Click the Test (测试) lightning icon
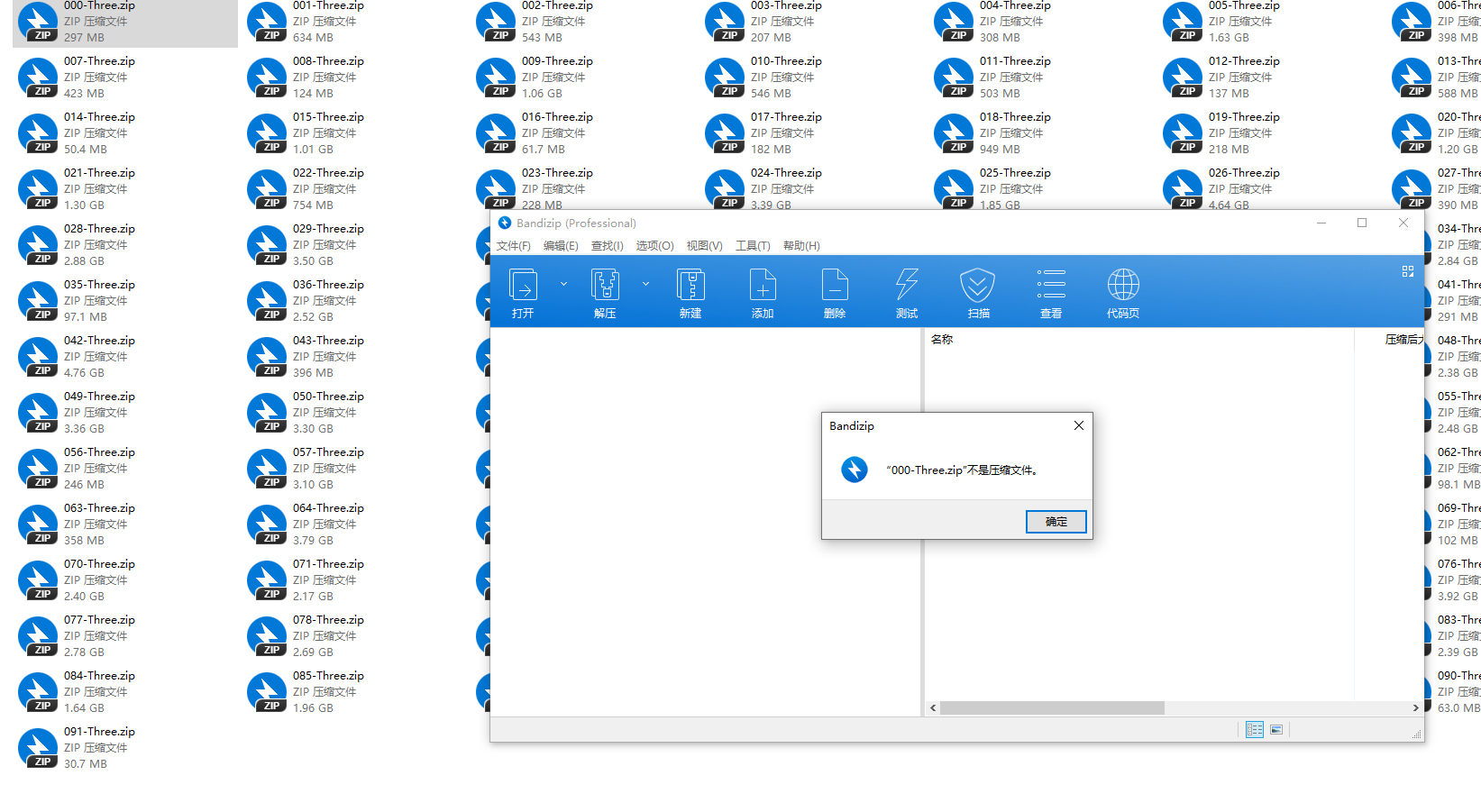Image resolution: width=1481 pixels, height=812 pixels. [907, 286]
